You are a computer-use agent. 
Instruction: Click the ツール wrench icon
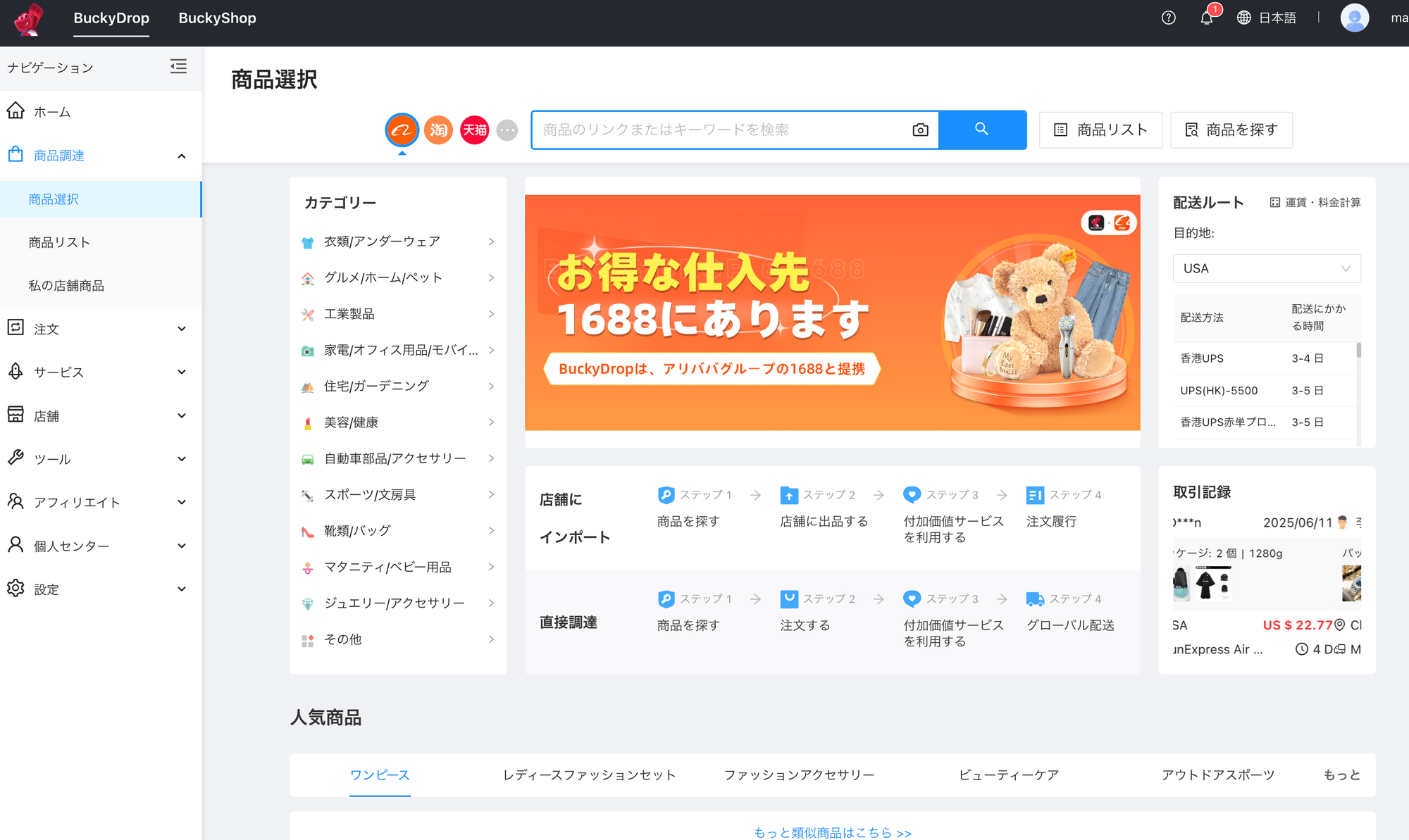pos(15,458)
